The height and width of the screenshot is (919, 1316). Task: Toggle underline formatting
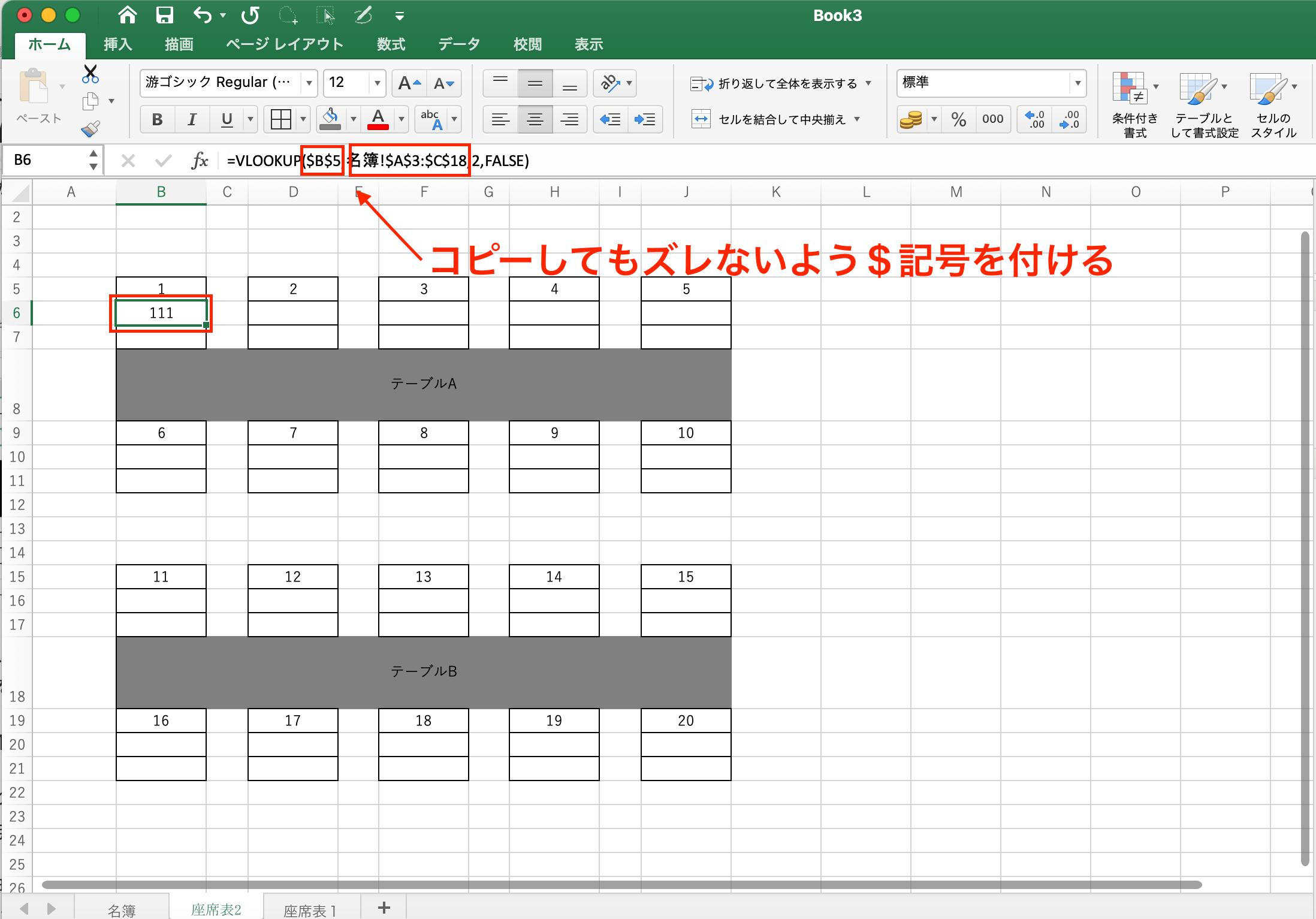pos(227,119)
